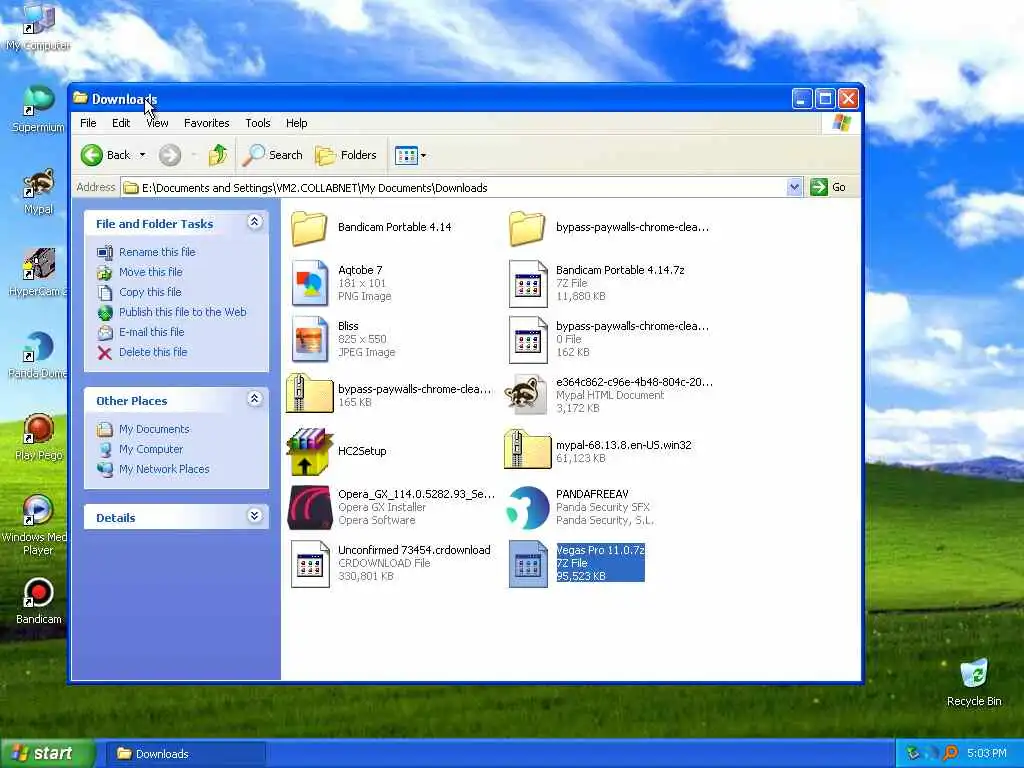Select the HyperCam 2 desktop icon
This screenshot has width=1024, height=768.
(39, 273)
